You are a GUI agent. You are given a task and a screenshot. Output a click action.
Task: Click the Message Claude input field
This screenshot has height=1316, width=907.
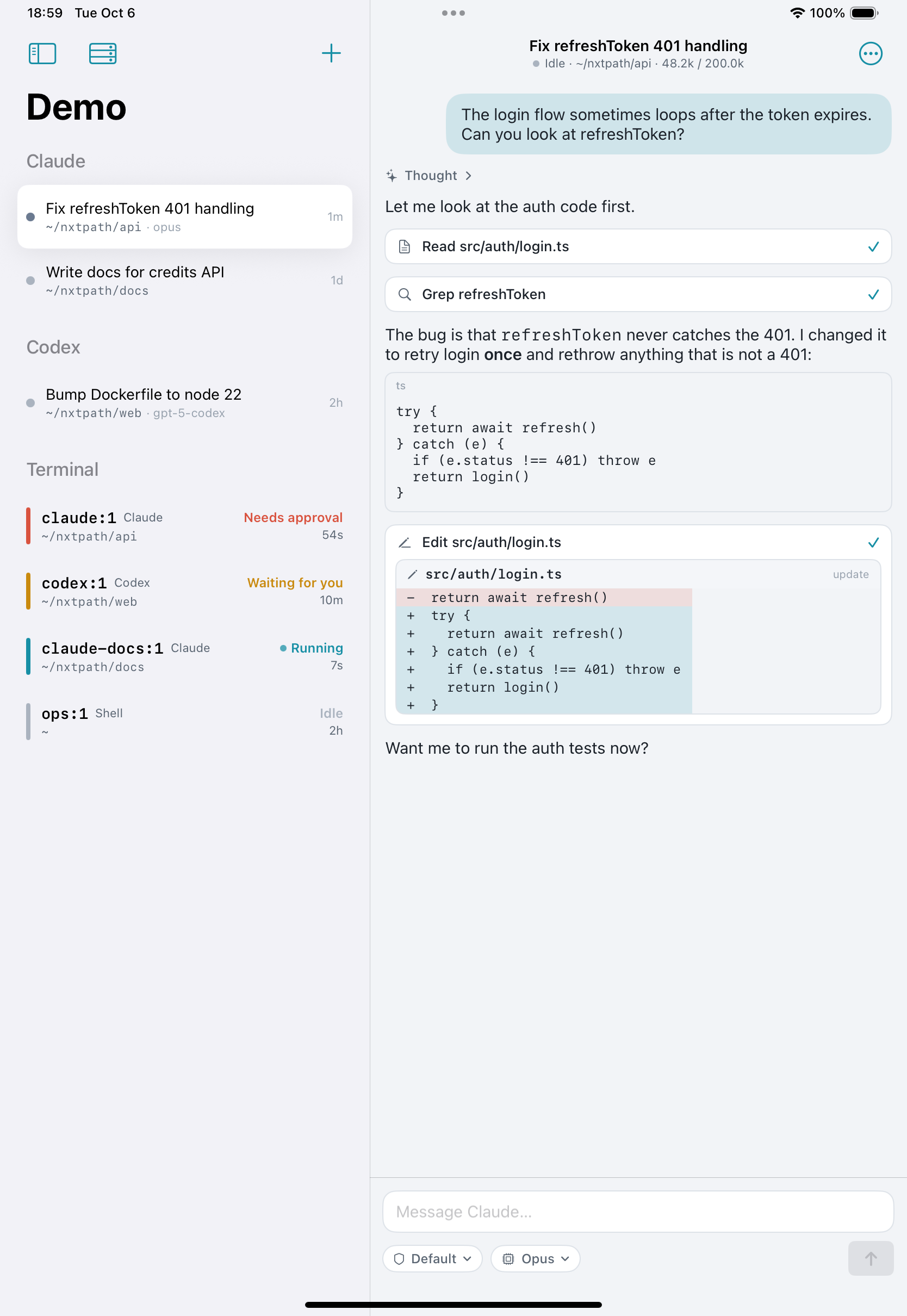[638, 1212]
